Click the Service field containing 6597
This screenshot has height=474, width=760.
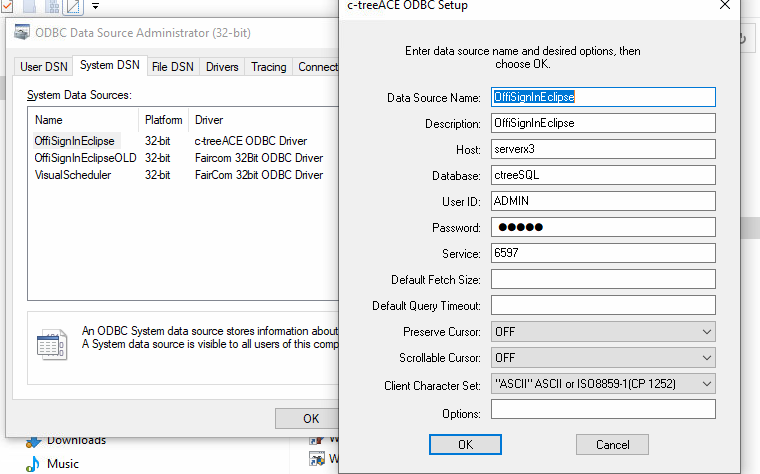[603, 253]
